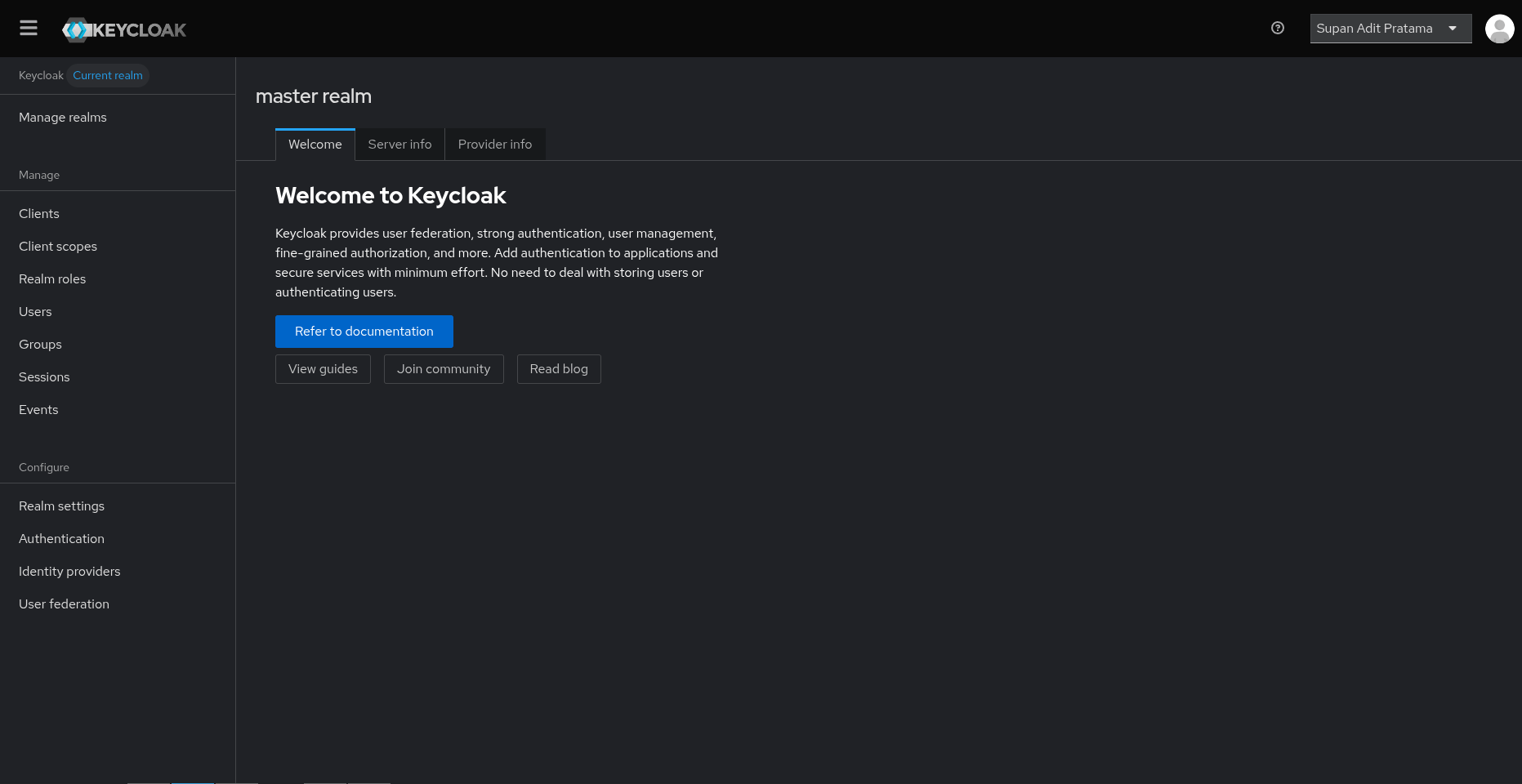Open Manage realms in sidebar

coord(118,118)
